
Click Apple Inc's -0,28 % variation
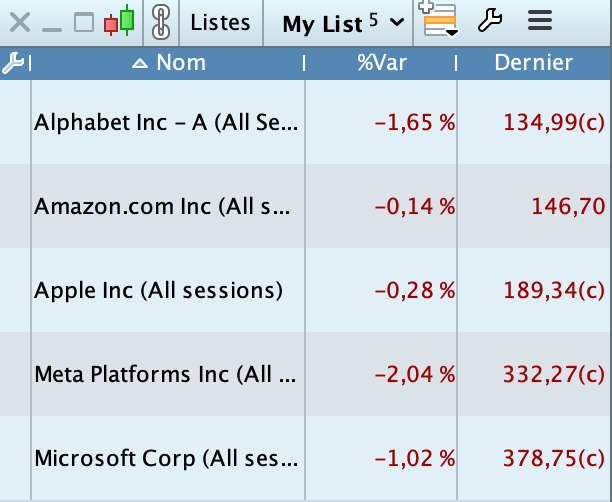414,291
